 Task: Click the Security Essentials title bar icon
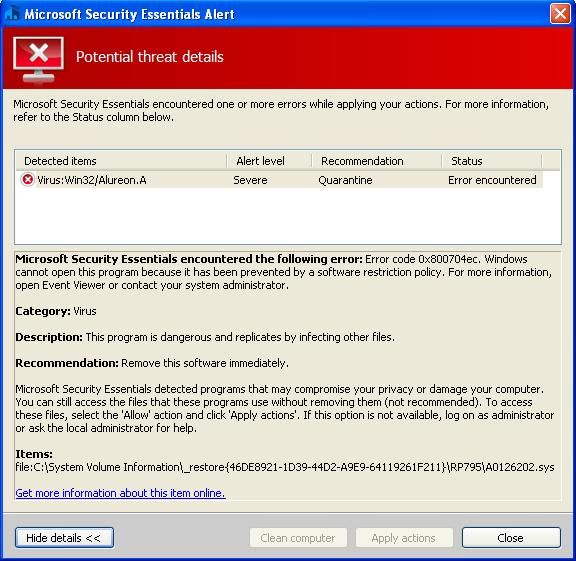11,14
